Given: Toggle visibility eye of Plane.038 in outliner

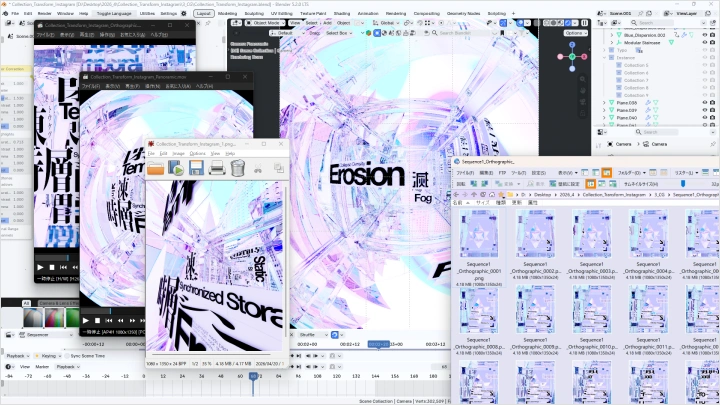Looking at the screenshot, I should (x=705, y=103).
